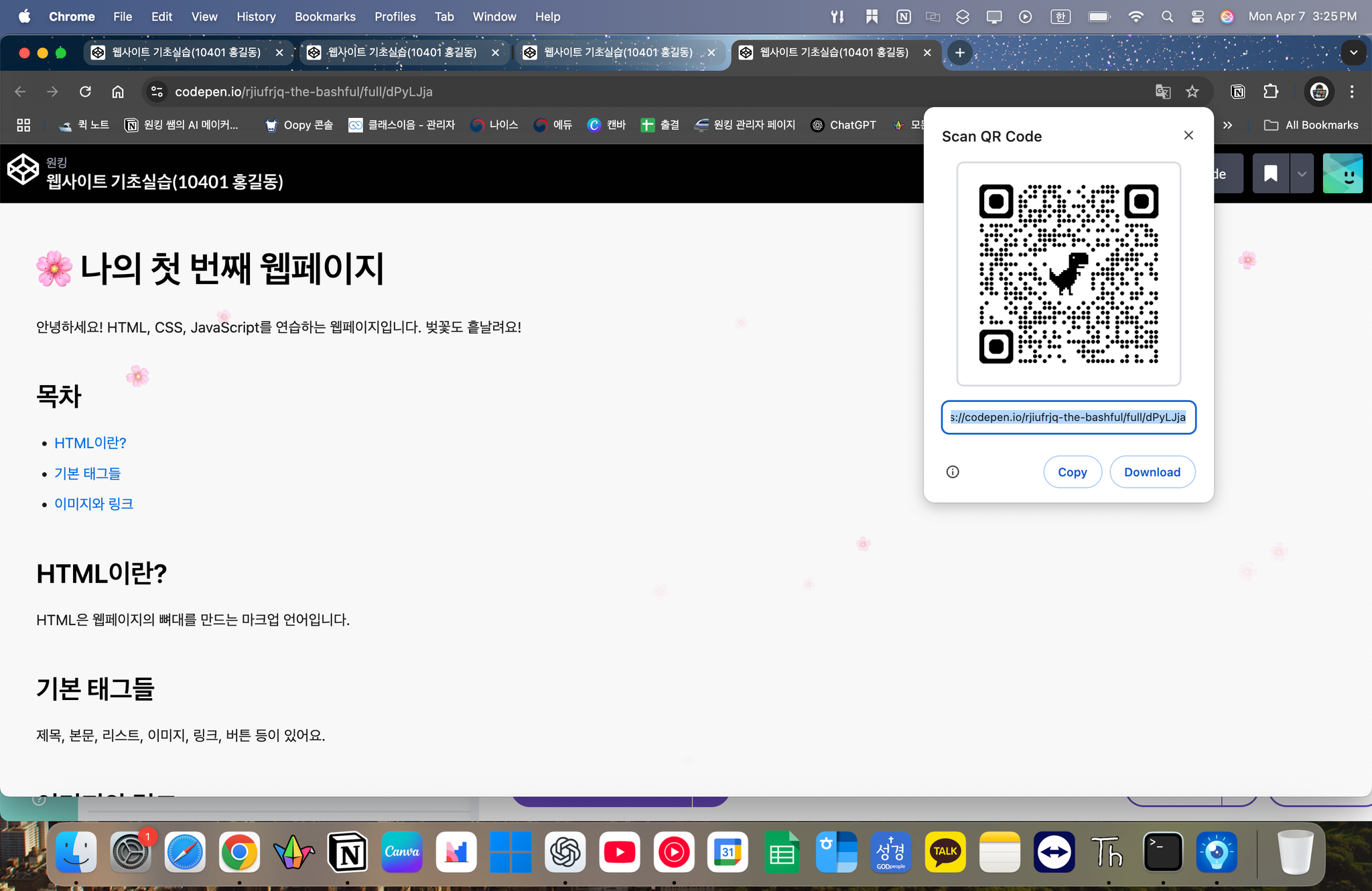This screenshot has width=1372, height=891.
Task: Click the Korean input source icon
Action: tap(1060, 17)
